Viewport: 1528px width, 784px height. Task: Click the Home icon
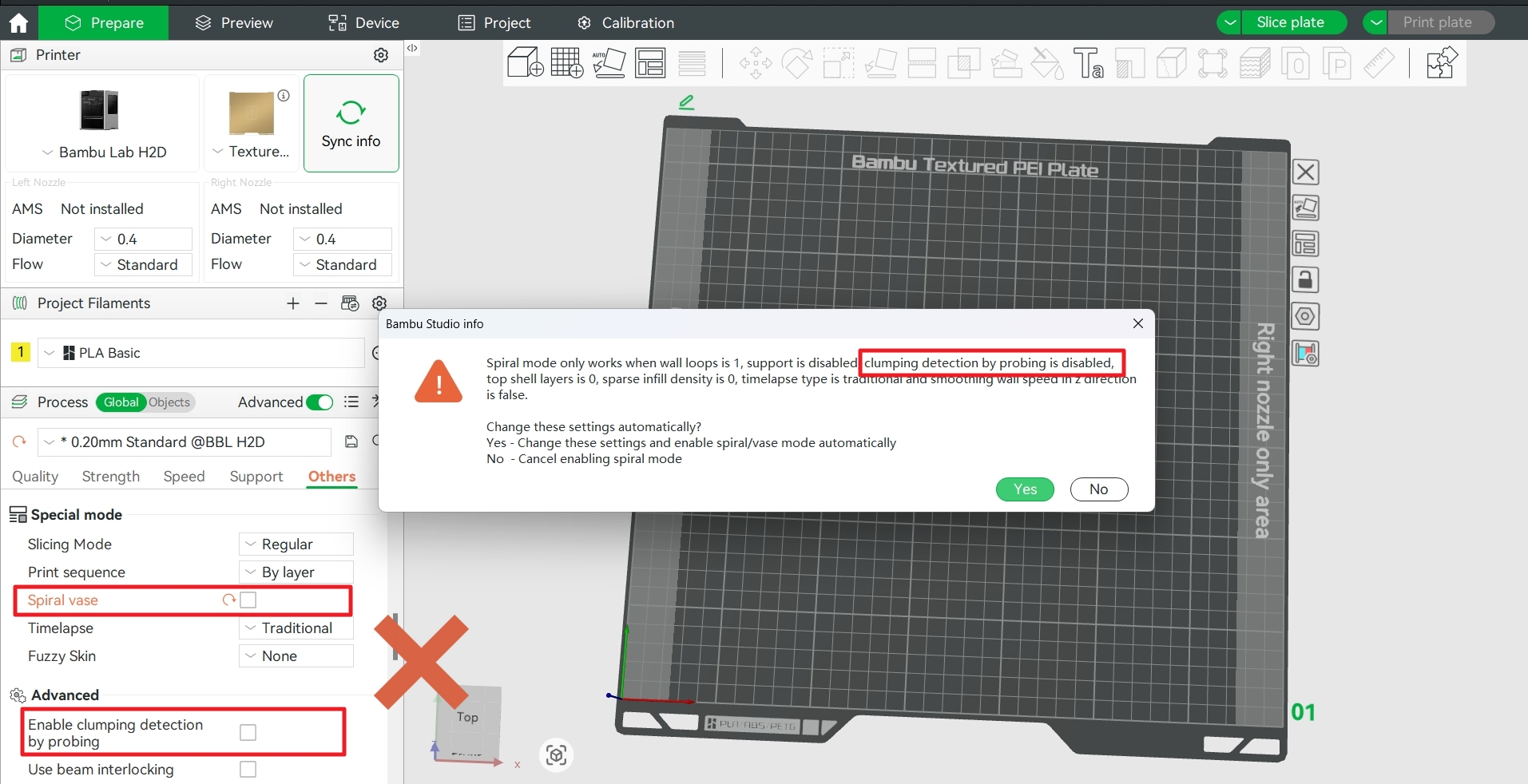point(18,22)
